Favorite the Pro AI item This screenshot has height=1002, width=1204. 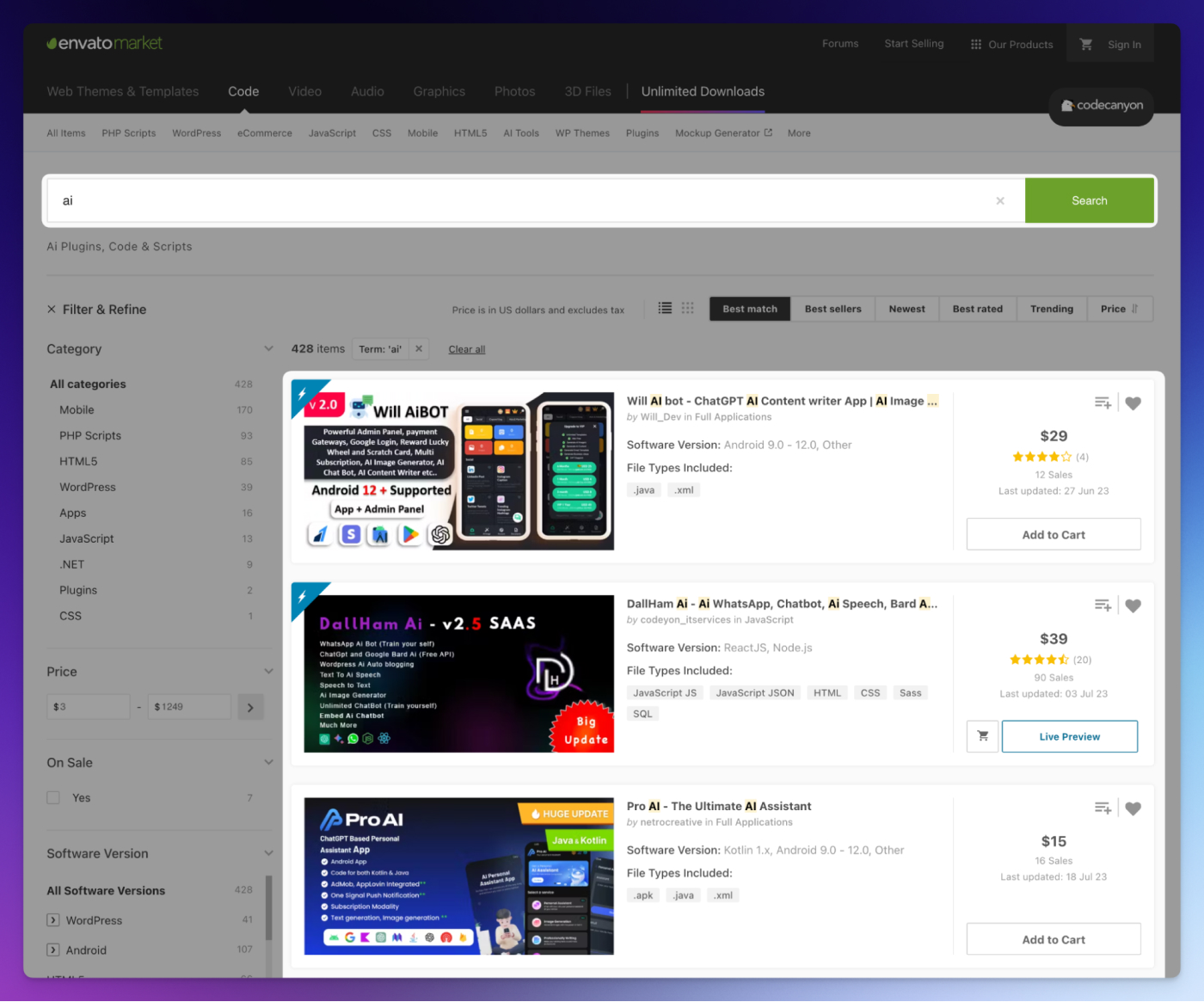[1133, 808]
